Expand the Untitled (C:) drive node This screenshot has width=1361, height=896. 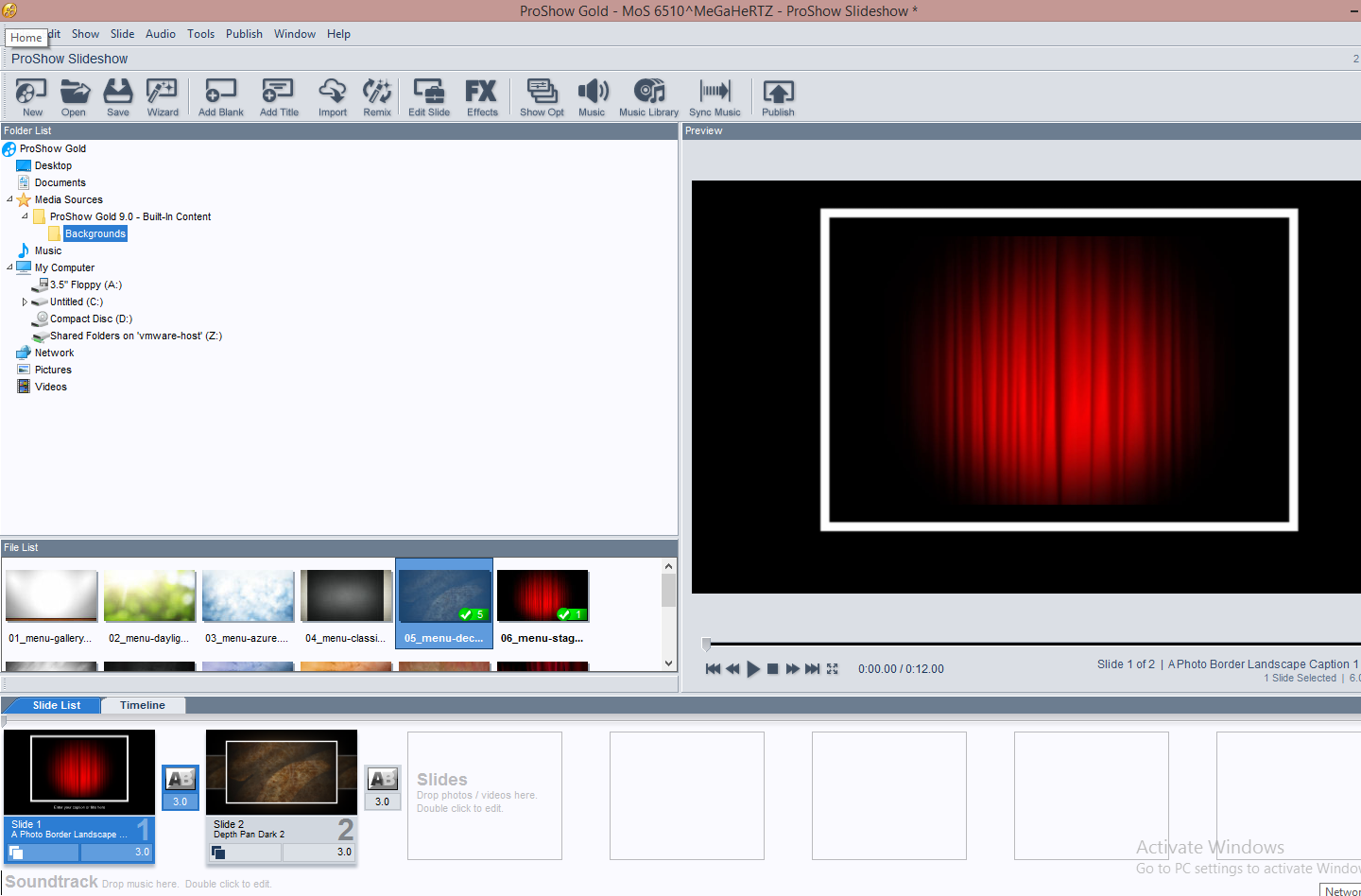(x=25, y=302)
